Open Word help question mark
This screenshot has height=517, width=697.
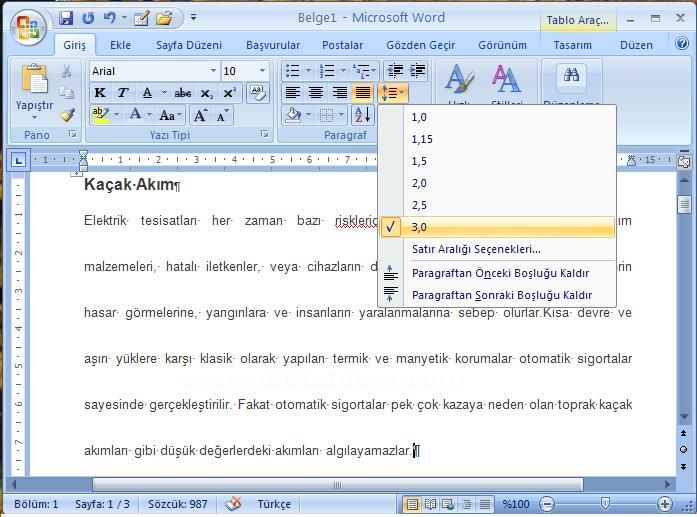[x=681, y=43]
